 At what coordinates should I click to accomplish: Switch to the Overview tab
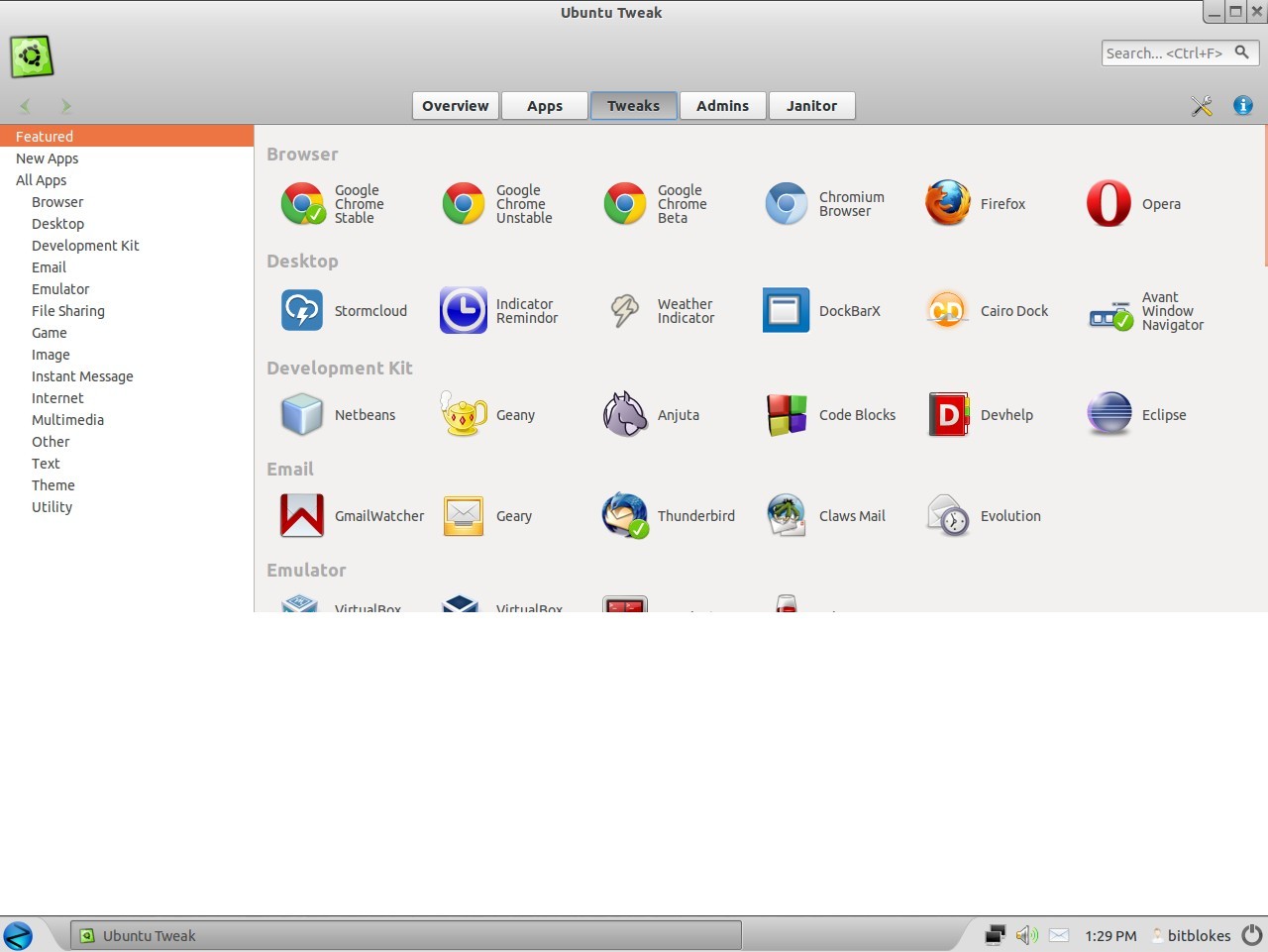pos(456,106)
